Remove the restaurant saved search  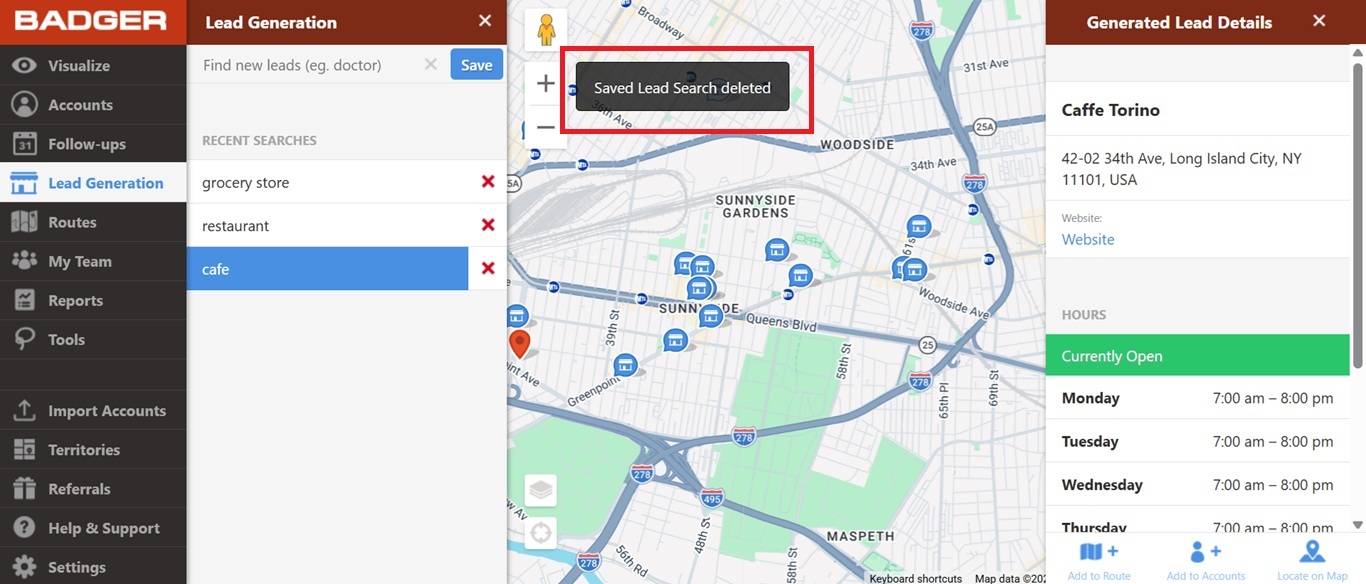(x=488, y=225)
